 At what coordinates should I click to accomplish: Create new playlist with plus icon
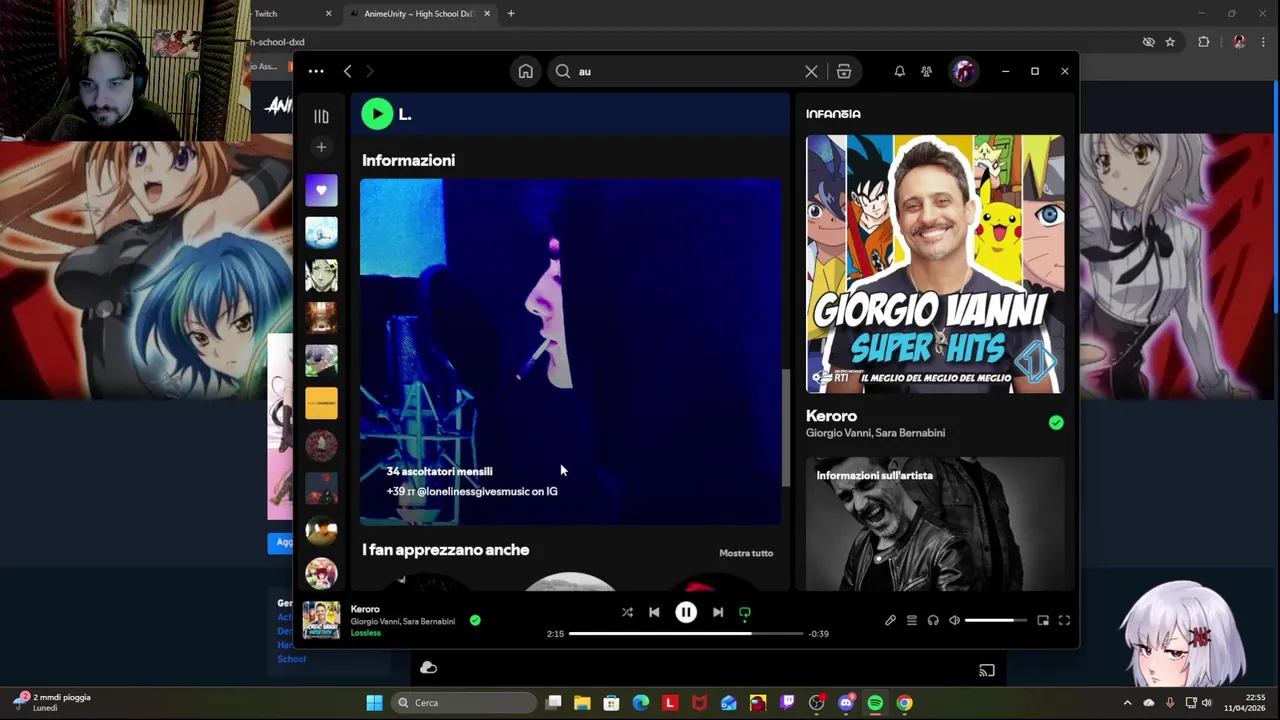(x=321, y=147)
